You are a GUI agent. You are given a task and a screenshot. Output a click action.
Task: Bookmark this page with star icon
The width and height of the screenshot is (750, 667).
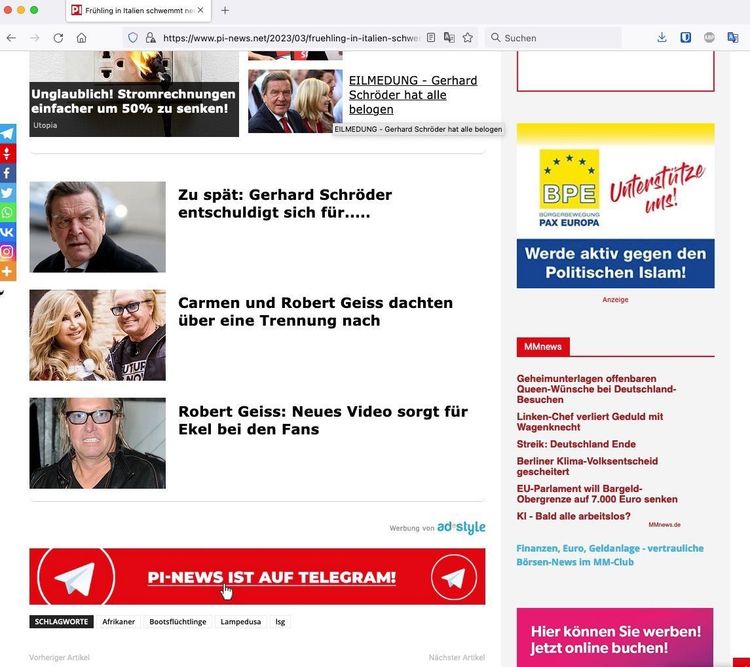pos(468,37)
